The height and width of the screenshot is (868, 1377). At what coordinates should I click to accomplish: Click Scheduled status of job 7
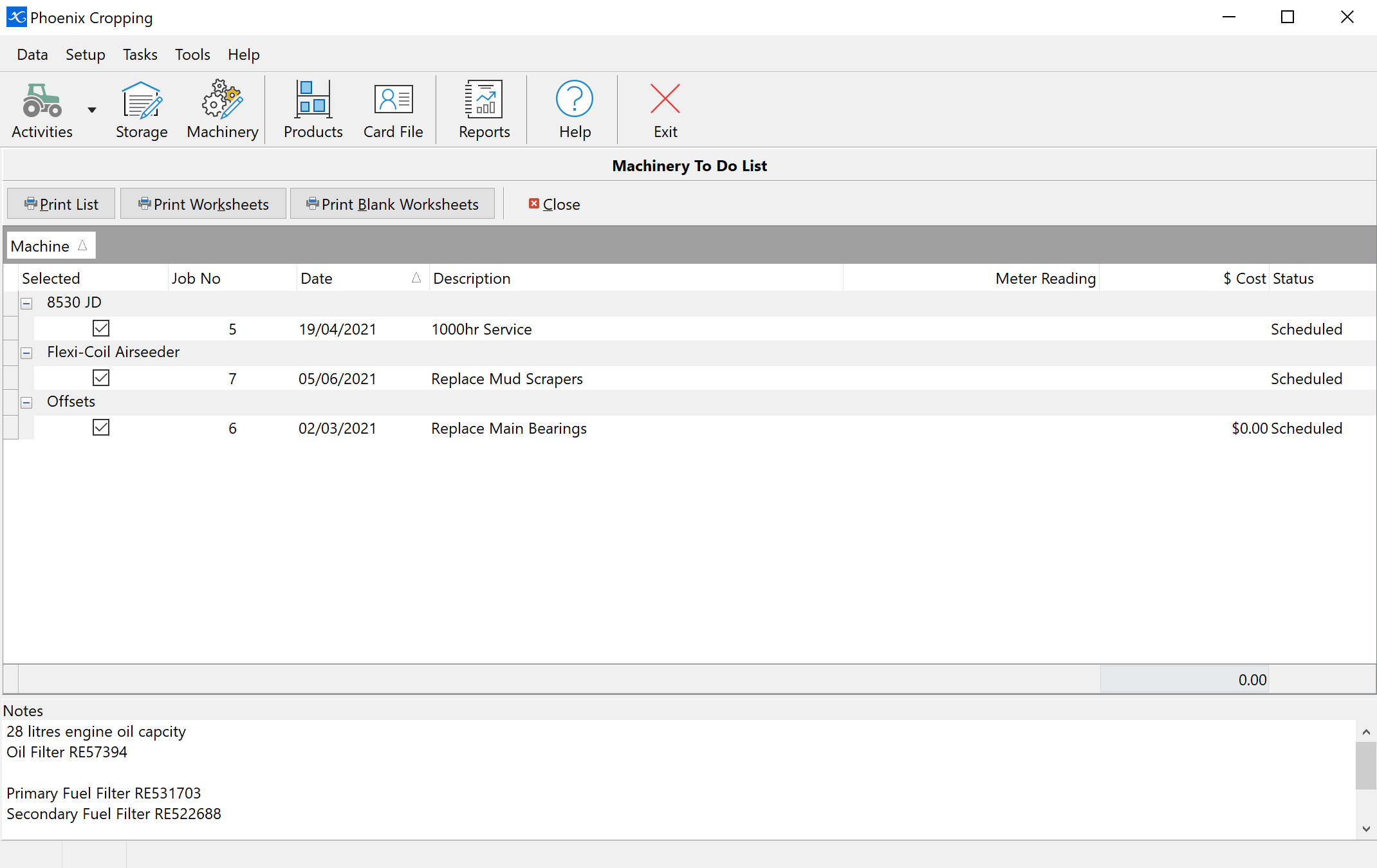1306,379
